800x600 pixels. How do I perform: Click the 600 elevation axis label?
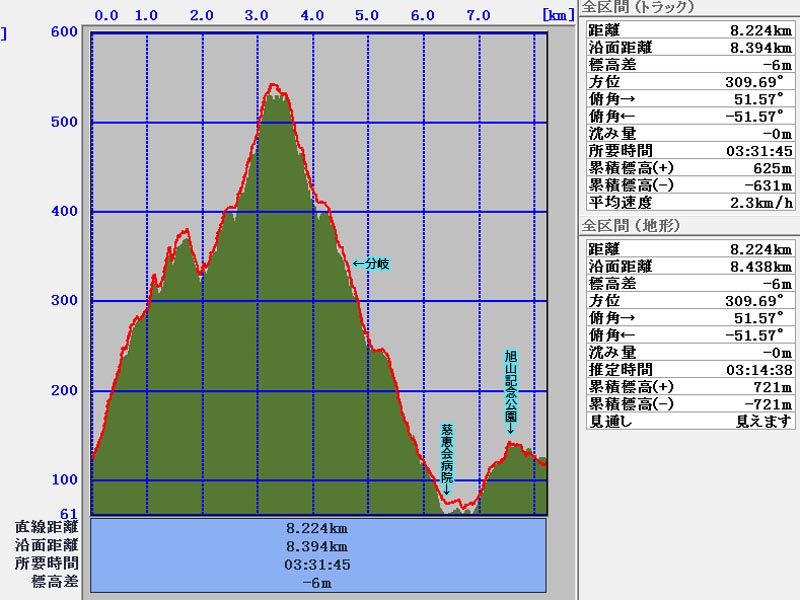[x=65, y=32]
